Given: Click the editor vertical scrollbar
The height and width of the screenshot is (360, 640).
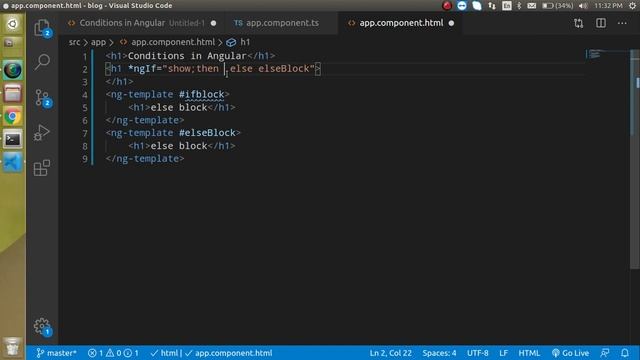Looking at the screenshot, I should 635,159.
